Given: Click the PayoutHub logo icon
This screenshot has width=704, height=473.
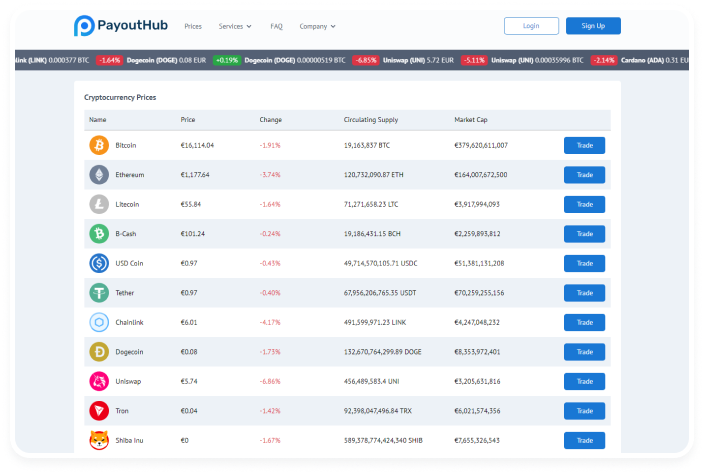Looking at the screenshot, I should click(85, 26).
